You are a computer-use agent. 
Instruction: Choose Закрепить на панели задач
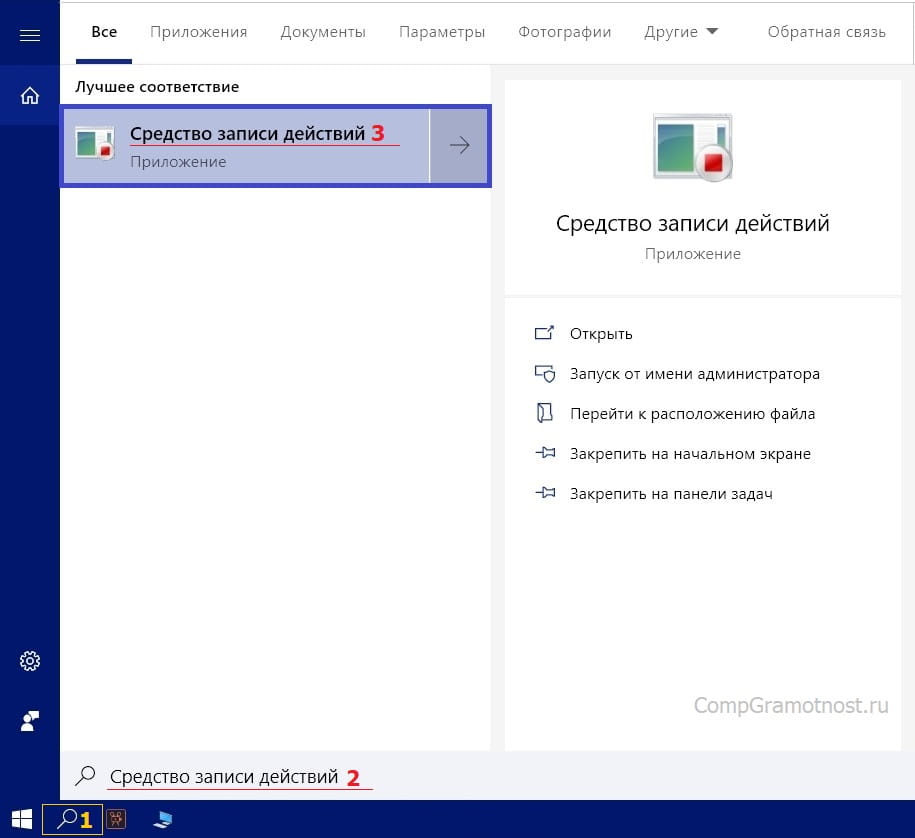pos(671,494)
